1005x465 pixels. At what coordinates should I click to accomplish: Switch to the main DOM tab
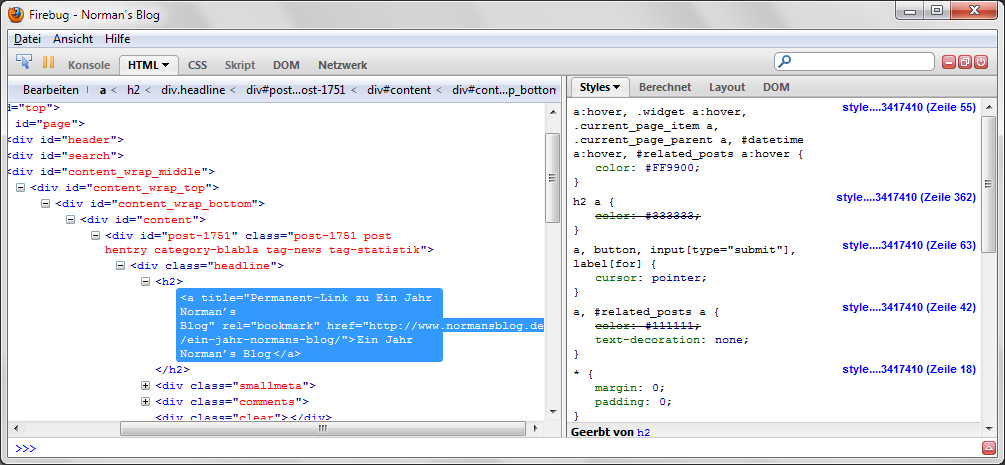coord(286,65)
